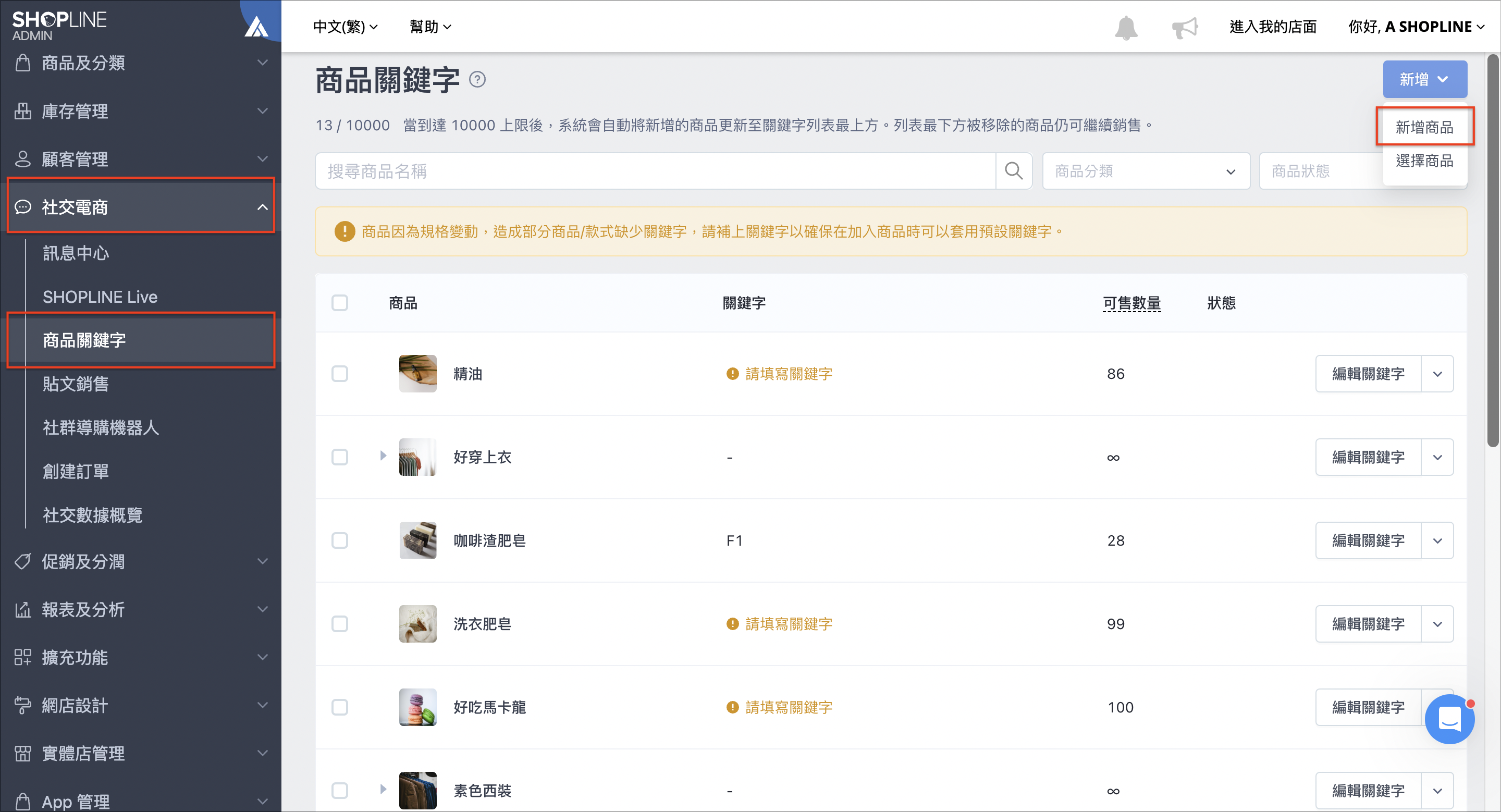Click the 洗衣肥皂 product thumbnail
1501x812 pixels.
(x=418, y=623)
